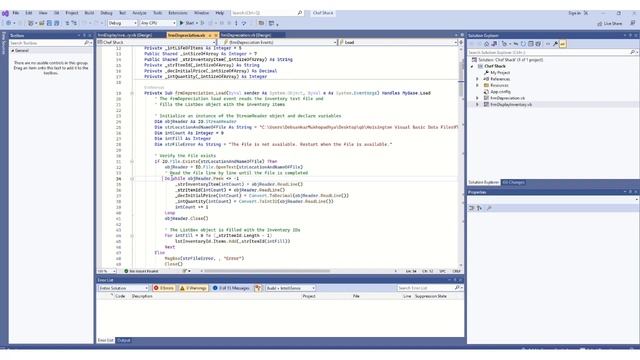
Task: Click the Start debugging button
Action: pyautogui.click(x=187, y=23)
